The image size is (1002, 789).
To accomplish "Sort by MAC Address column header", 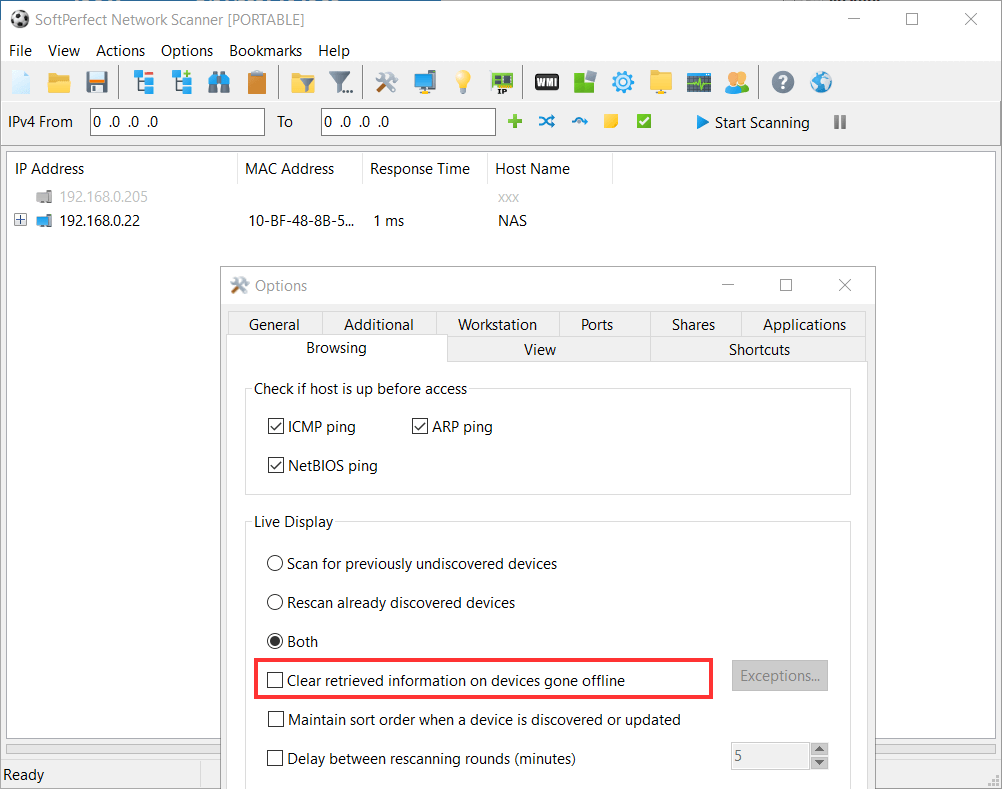I will 299,169.
